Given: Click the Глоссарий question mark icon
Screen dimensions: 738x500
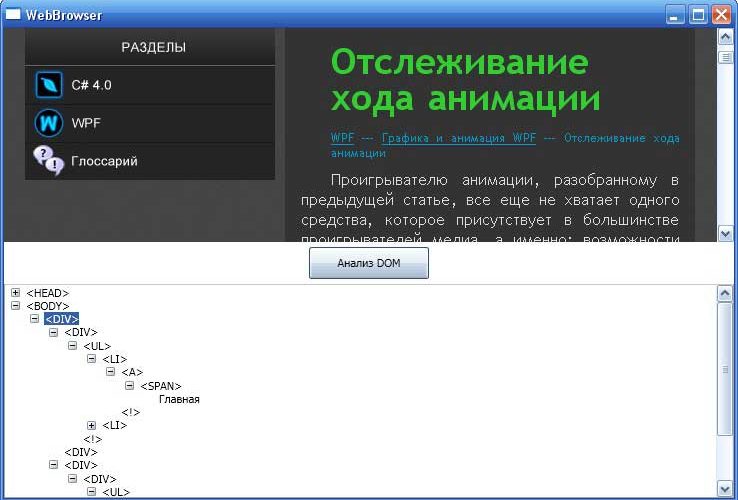Looking at the screenshot, I should (x=48, y=160).
